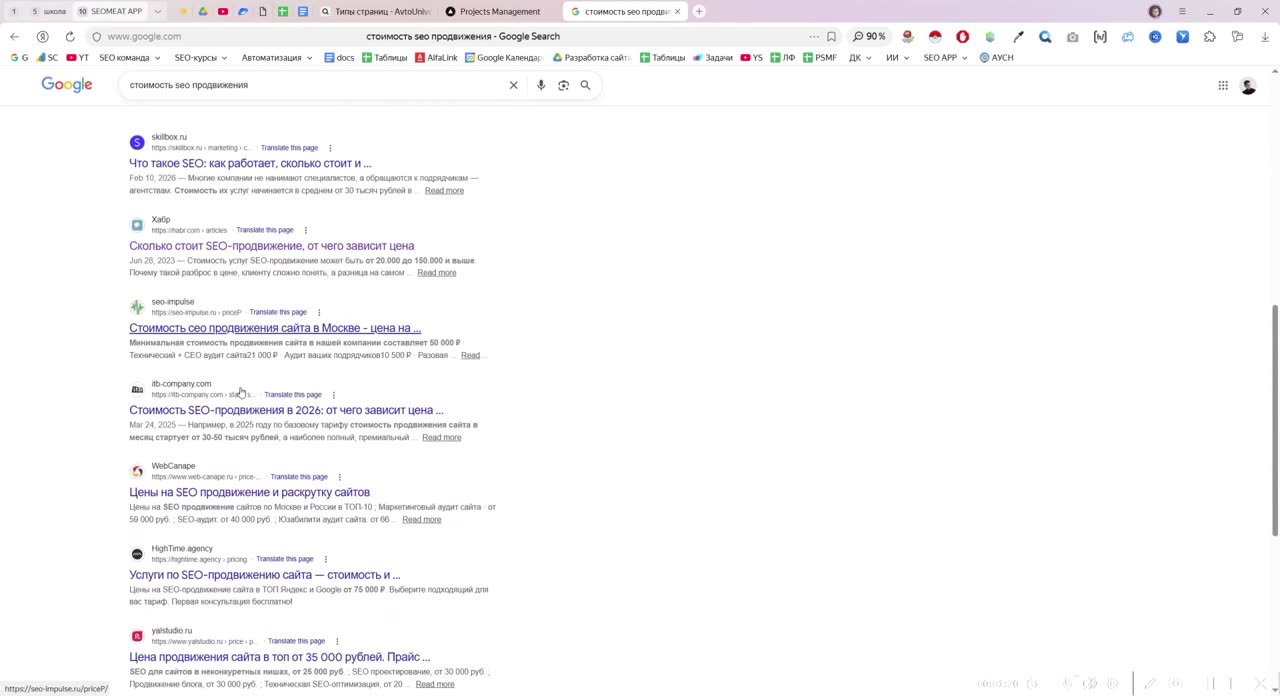Screen dimensions: 1280x696
Task: Search by voice using the microphone icon
Action: click(541, 85)
